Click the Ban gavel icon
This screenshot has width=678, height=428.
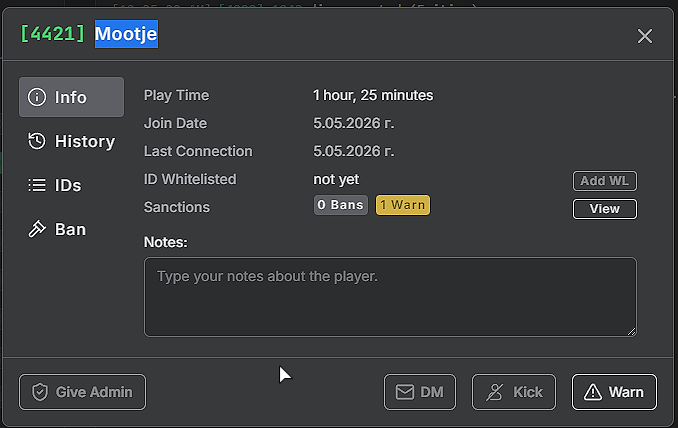point(37,229)
